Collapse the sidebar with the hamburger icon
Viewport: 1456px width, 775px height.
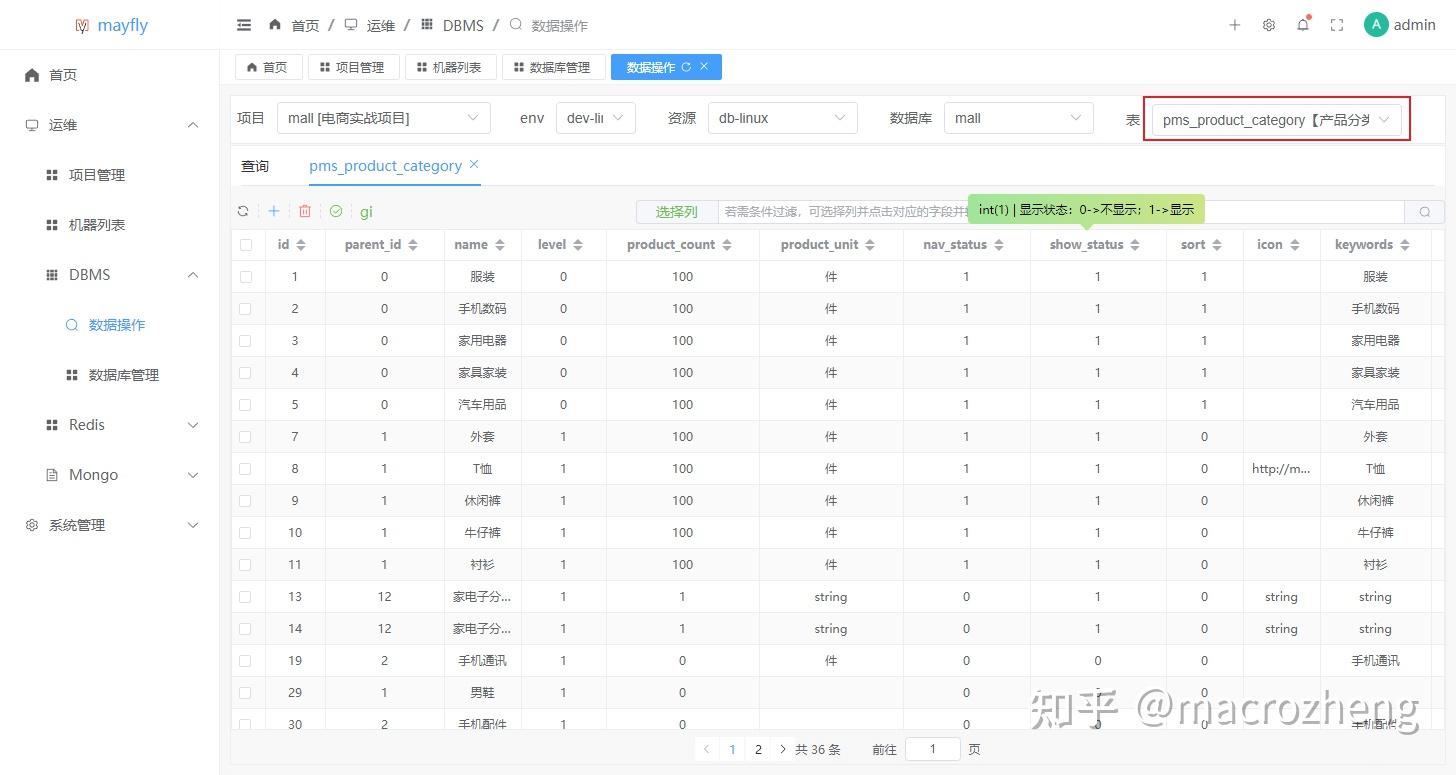coord(243,24)
